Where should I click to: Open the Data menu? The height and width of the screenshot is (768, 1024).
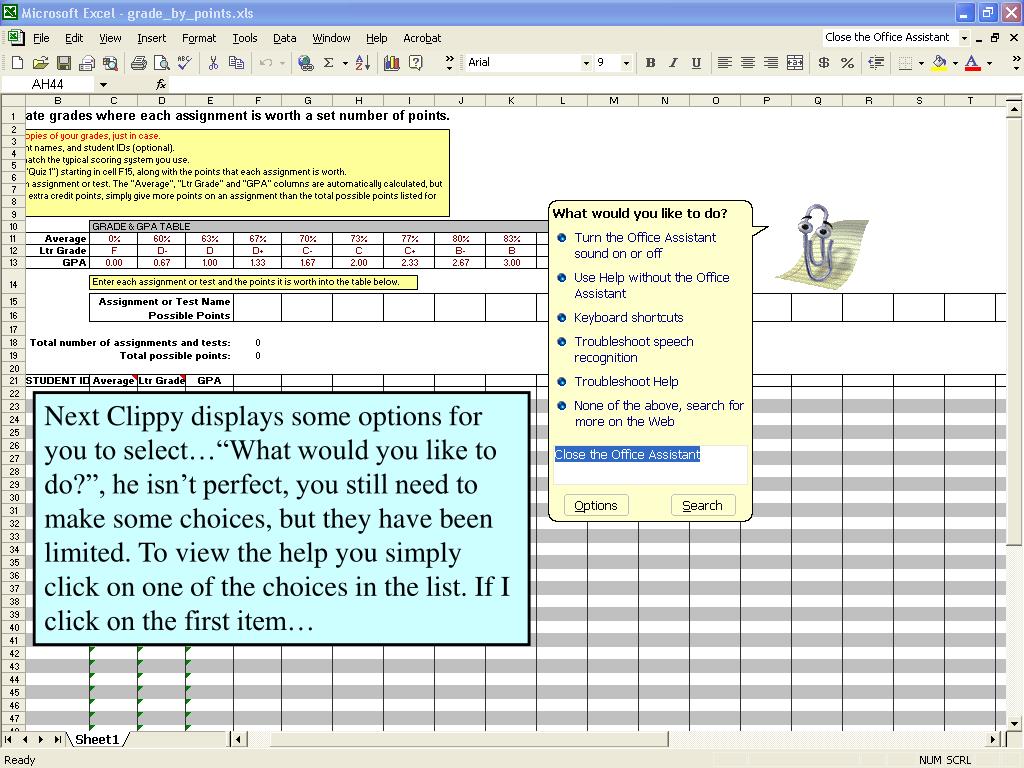pos(284,38)
